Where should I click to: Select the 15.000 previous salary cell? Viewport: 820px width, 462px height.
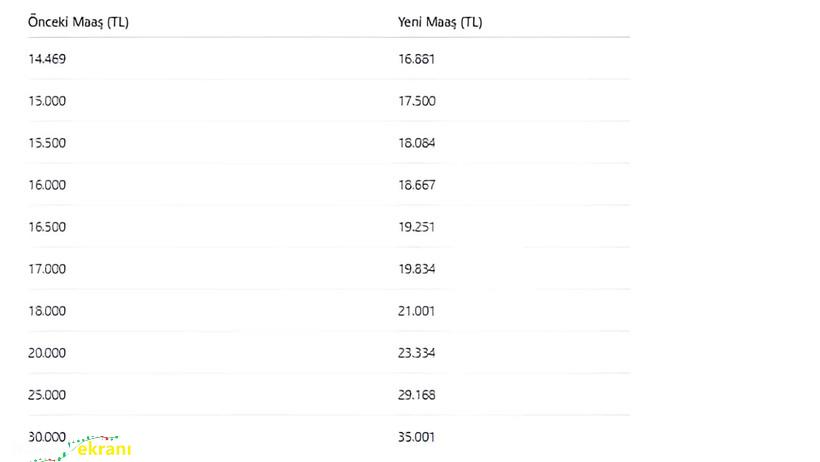tap(47, 101)
